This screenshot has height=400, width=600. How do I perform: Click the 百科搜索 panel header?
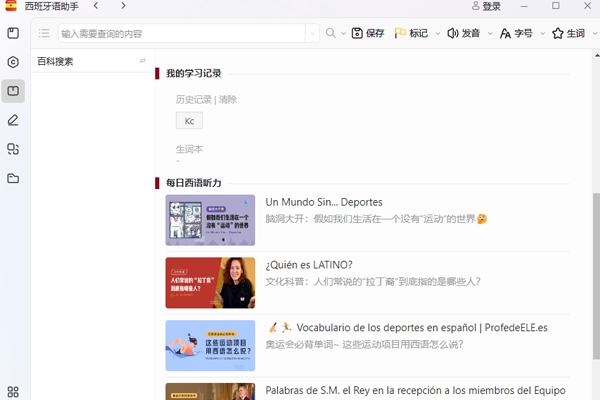coord(92,61)
